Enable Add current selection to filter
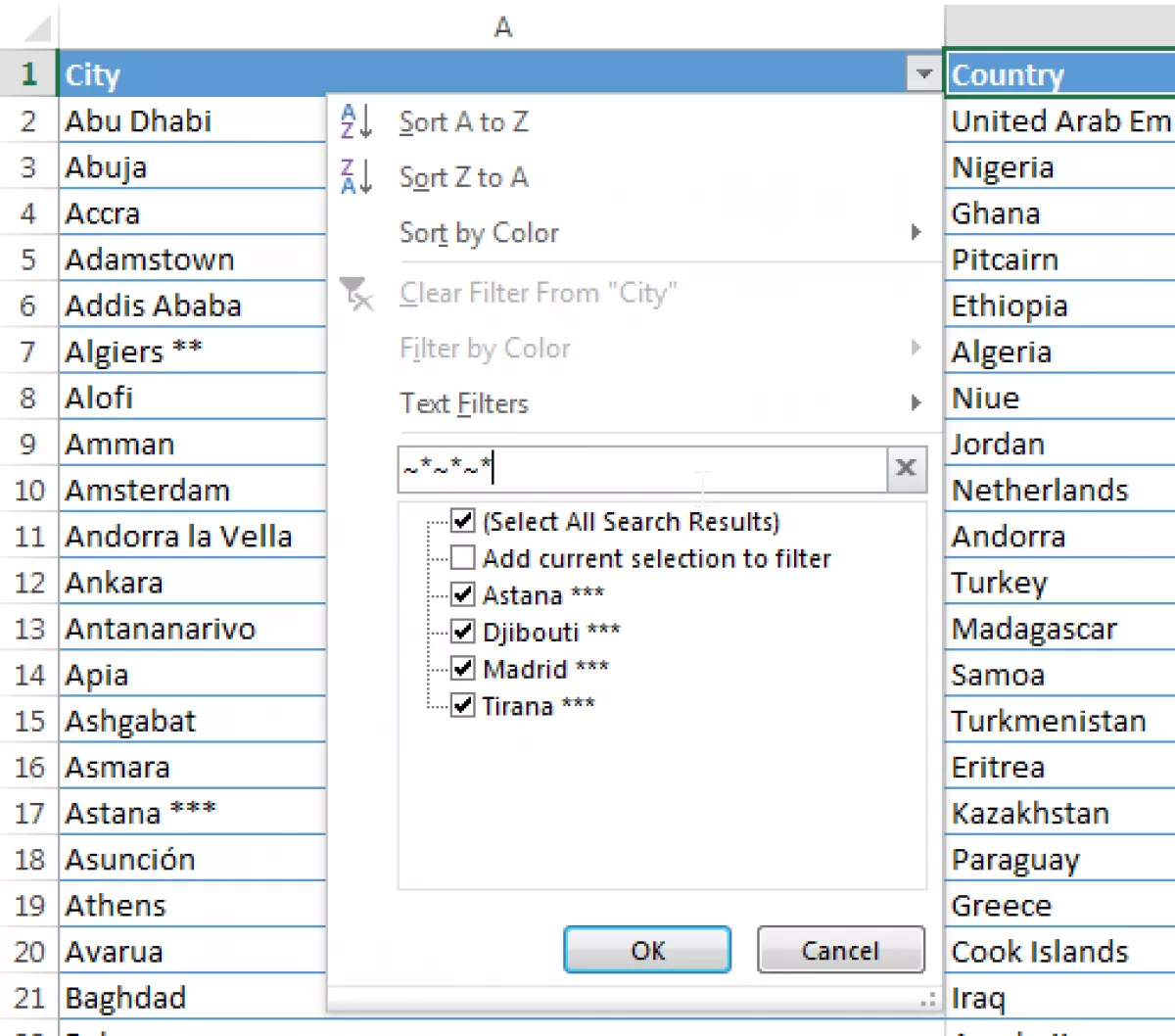 463,558
